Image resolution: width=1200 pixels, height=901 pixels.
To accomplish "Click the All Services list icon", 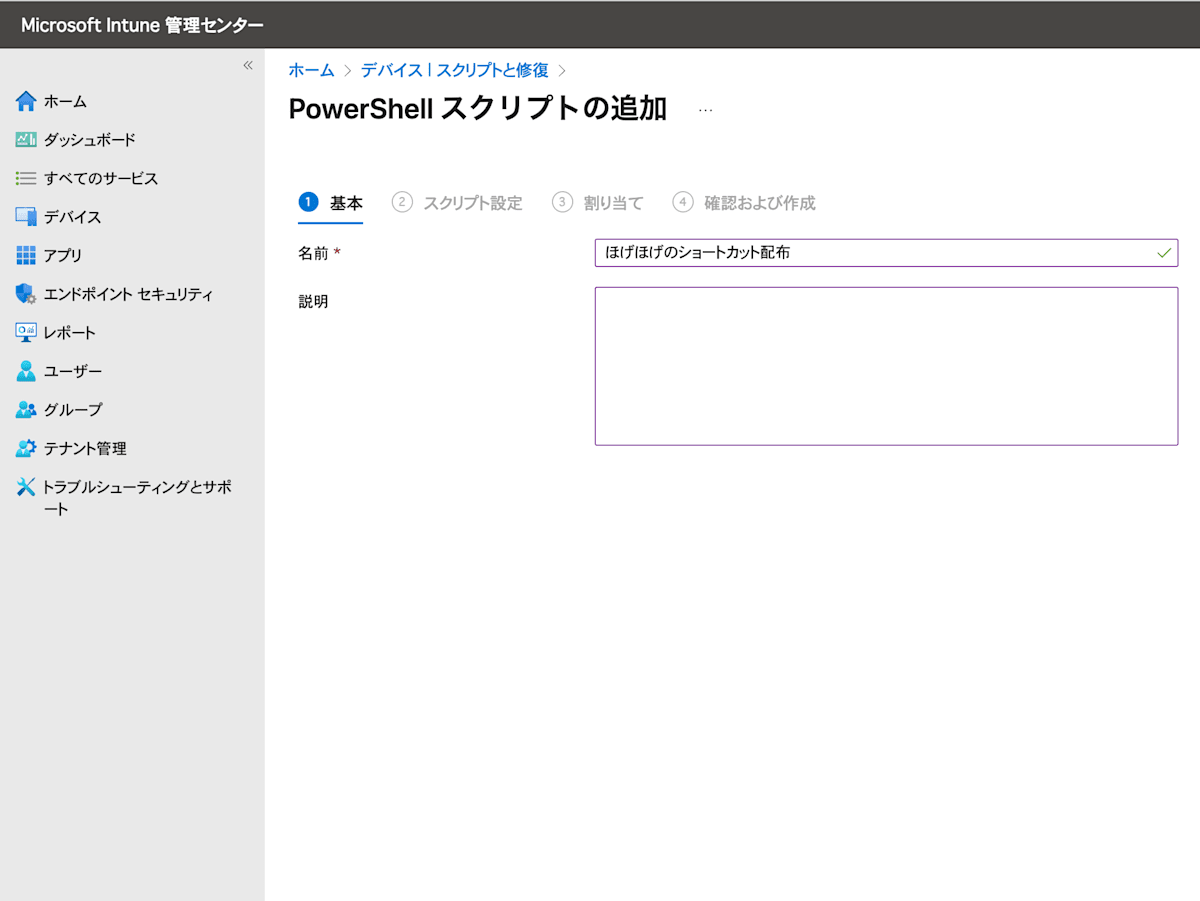I will (26, 178).
